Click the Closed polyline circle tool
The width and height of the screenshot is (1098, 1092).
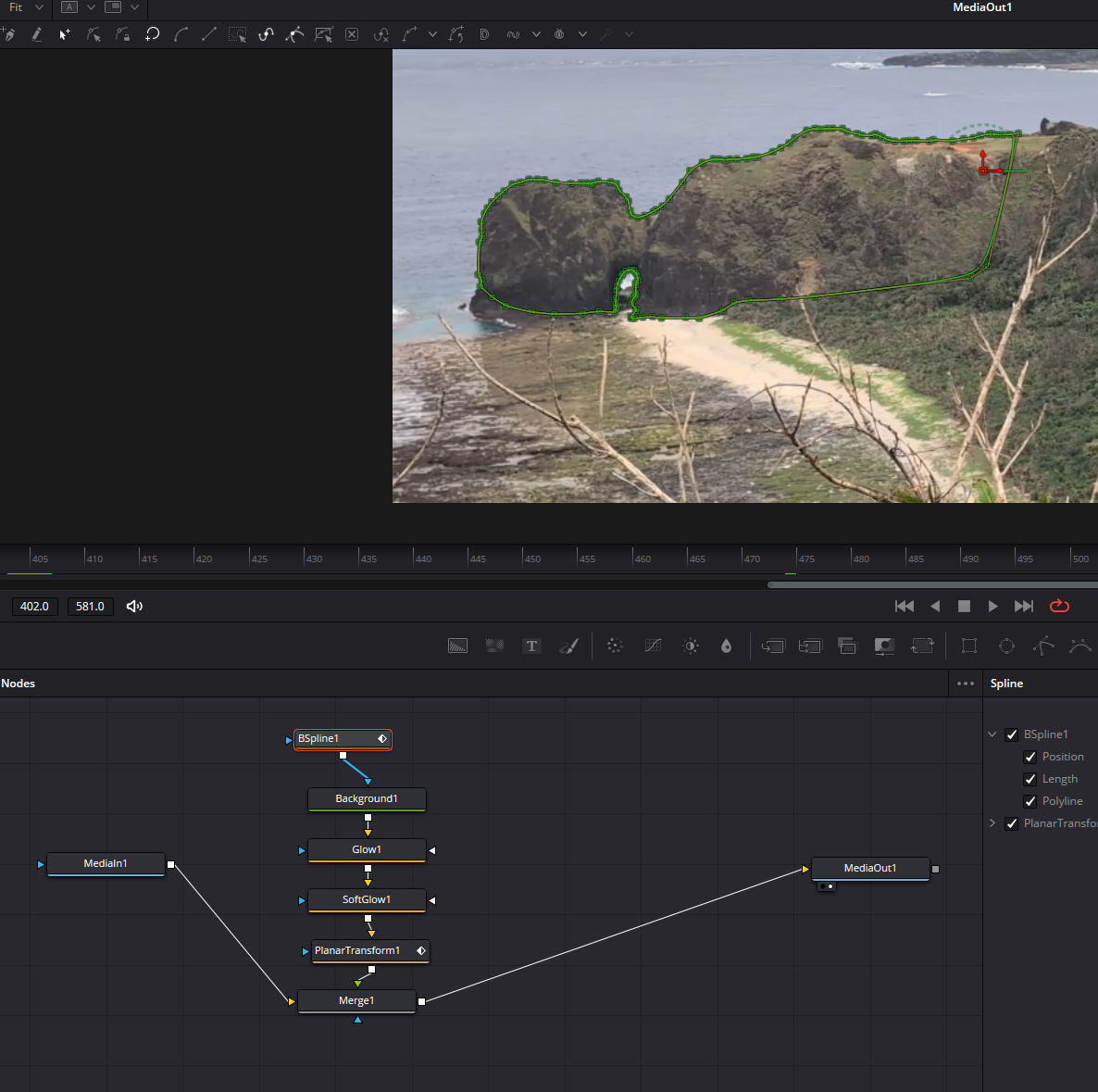pos(152,34)
